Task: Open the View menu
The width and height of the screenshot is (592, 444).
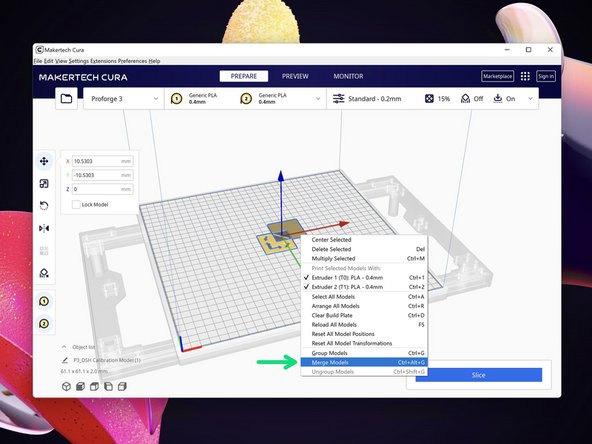Action: pyautogui.click(x=61, y=61)
